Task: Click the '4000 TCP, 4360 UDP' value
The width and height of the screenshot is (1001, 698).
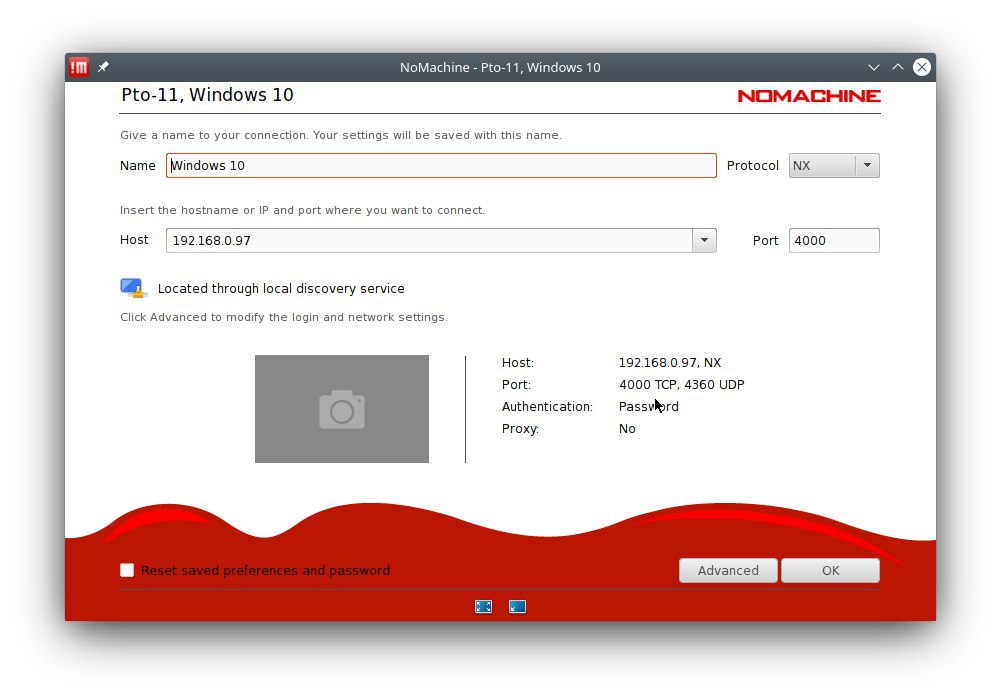Action: 681,384
